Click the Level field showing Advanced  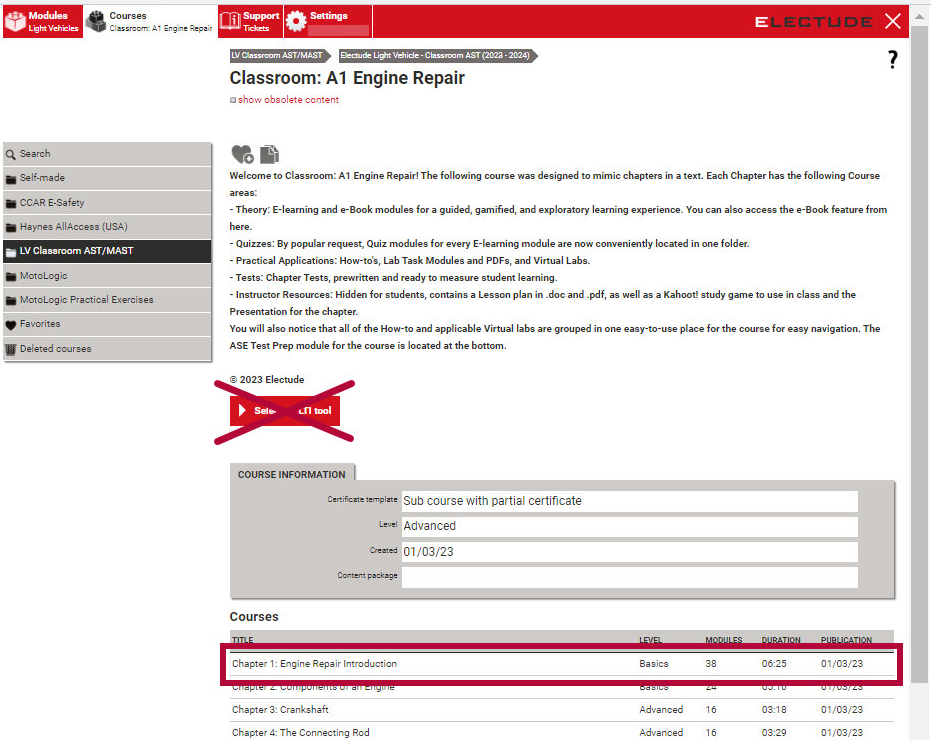[x=629, y=526]
